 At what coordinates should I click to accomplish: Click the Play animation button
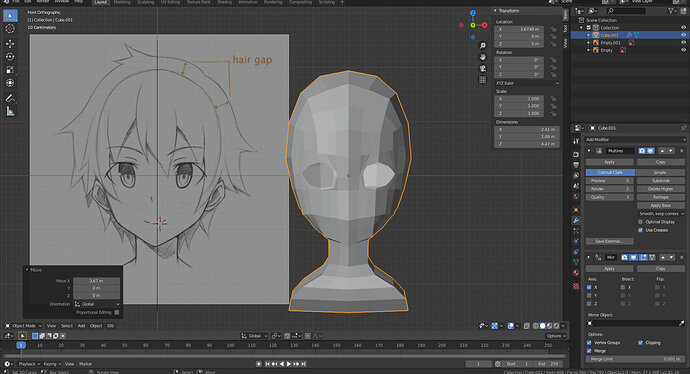[x=289, y=364]
